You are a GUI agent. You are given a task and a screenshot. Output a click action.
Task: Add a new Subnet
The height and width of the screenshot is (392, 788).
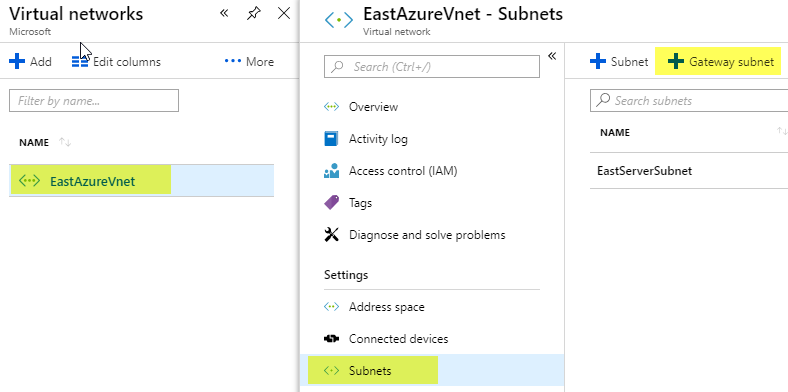pyautogui.click(x=619, y=62)
